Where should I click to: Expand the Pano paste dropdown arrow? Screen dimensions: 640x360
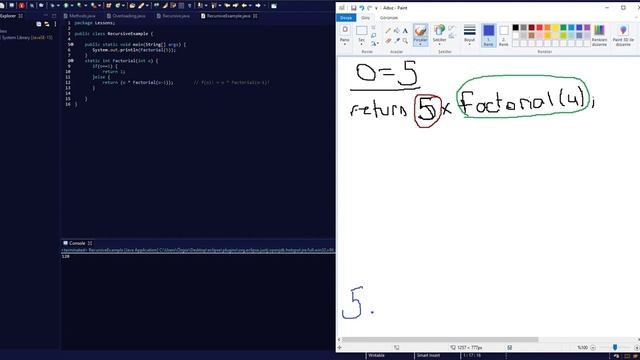pos(345,44)
